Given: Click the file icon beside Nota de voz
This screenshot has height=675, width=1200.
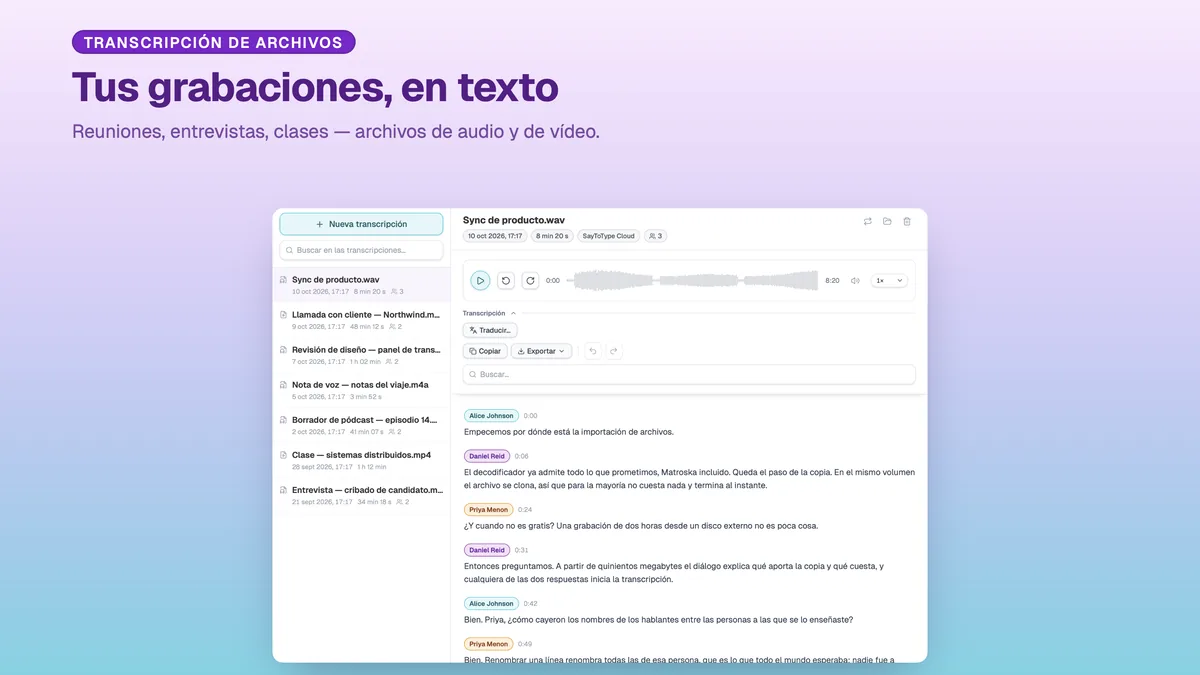Looking at the screenshot, I should pos(284,385).
